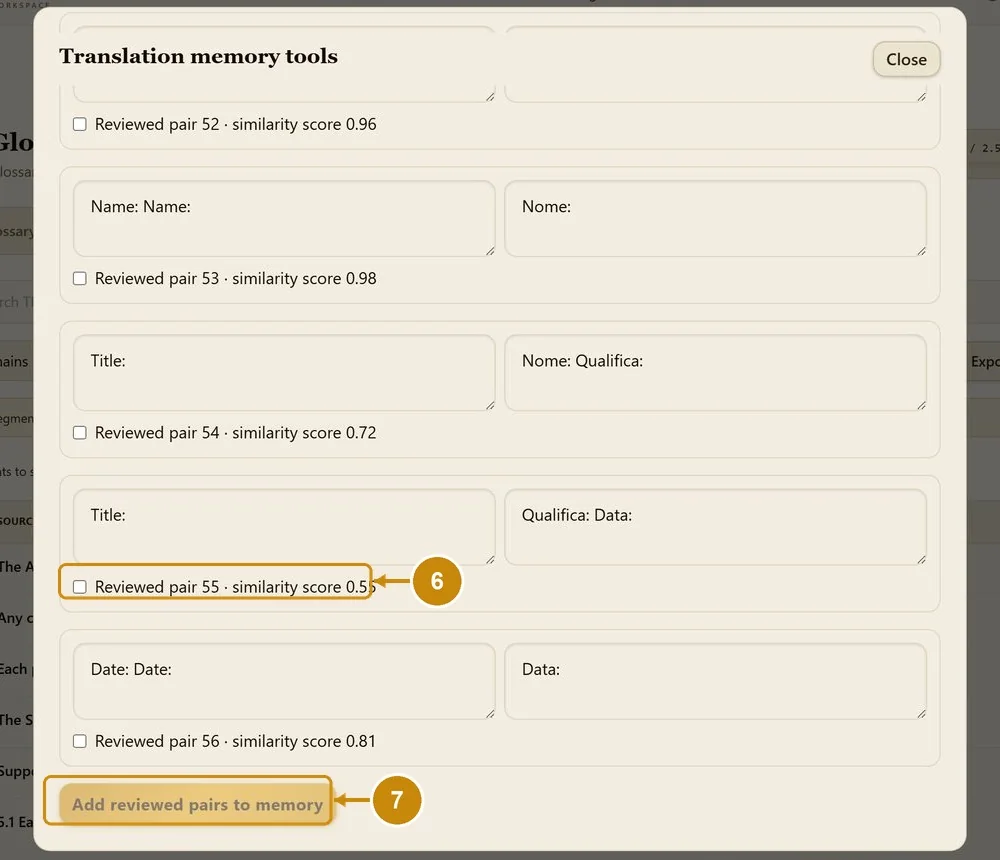
Task: Close the Translation memory tools dialog
Action: 906,59
